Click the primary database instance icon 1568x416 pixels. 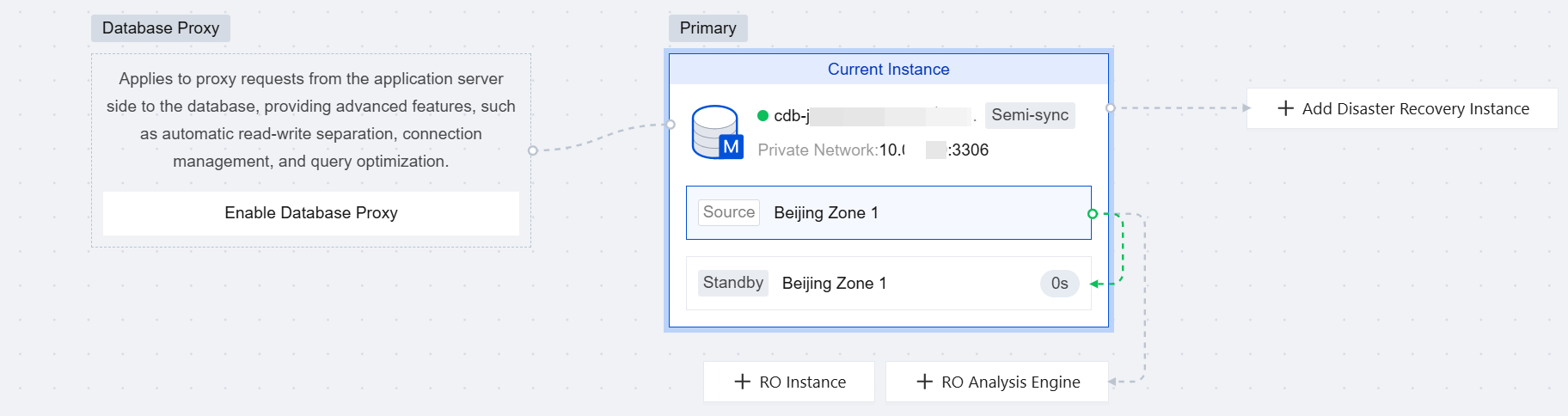[x=717, y=132]
